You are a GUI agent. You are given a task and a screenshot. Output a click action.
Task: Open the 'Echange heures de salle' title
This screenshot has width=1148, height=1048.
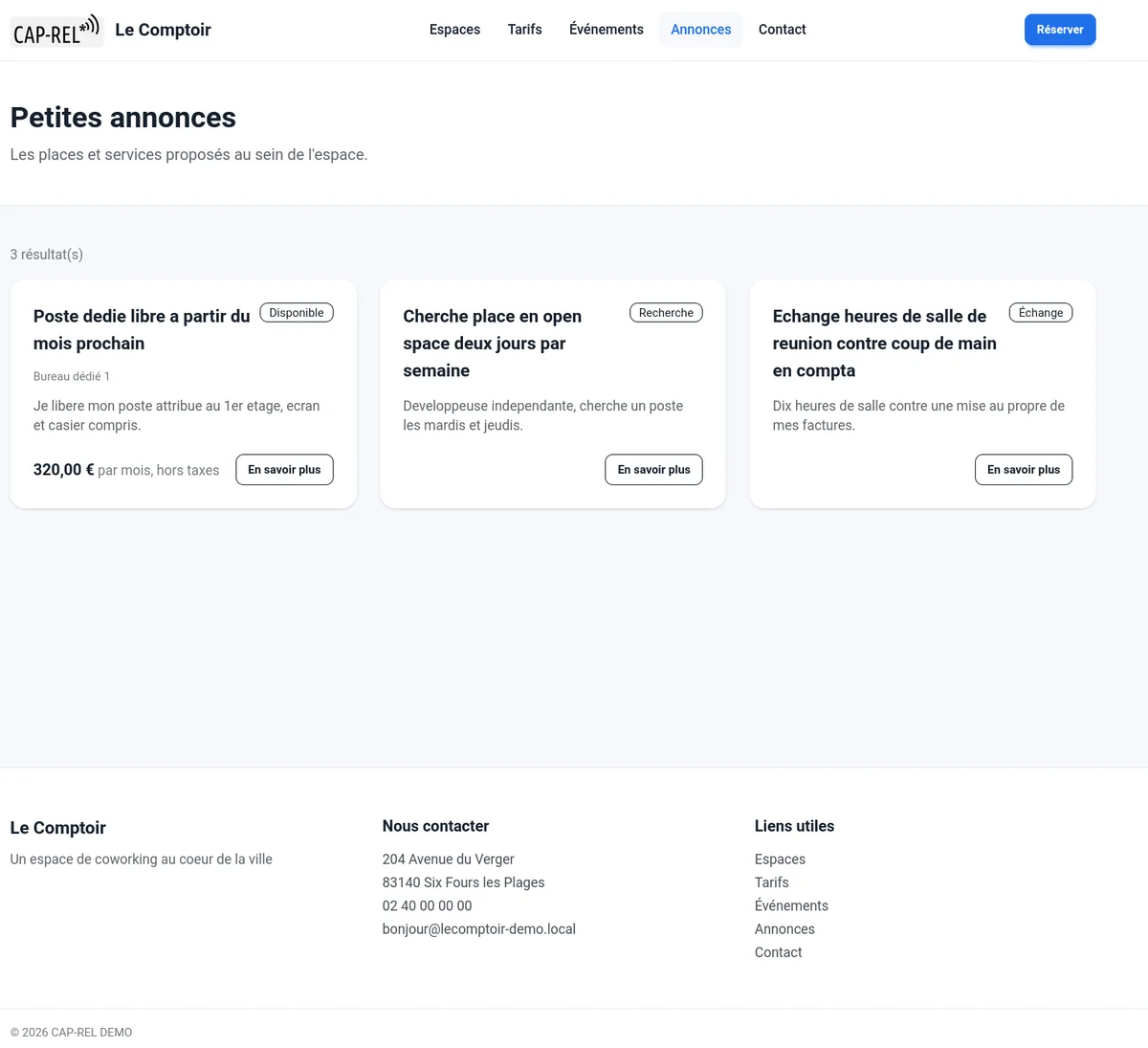(885, 344)
